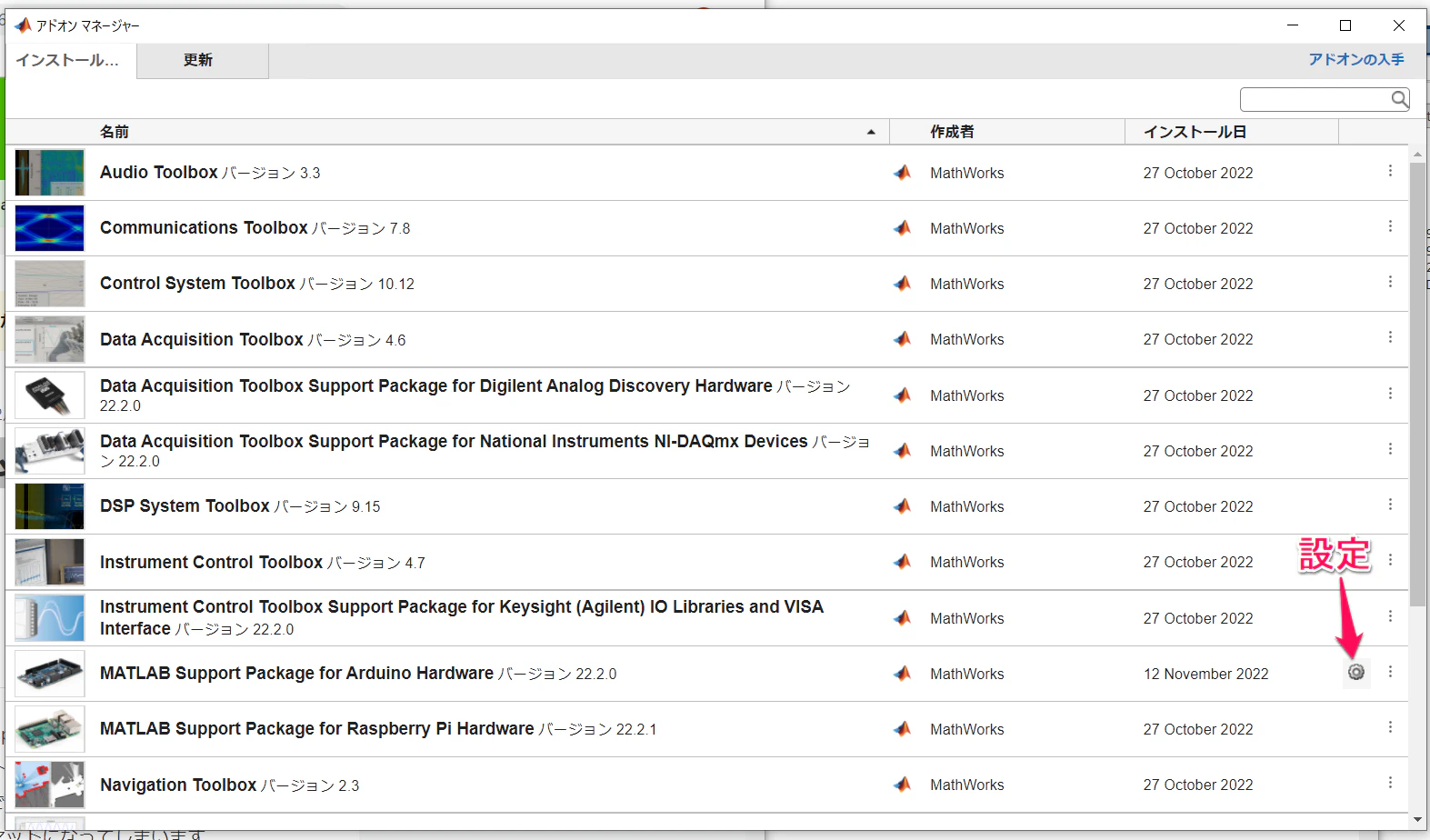Click MathWorks logo in Audio Toolbox row
Screen dimensions: 1430x840
[x=902, y=173]
